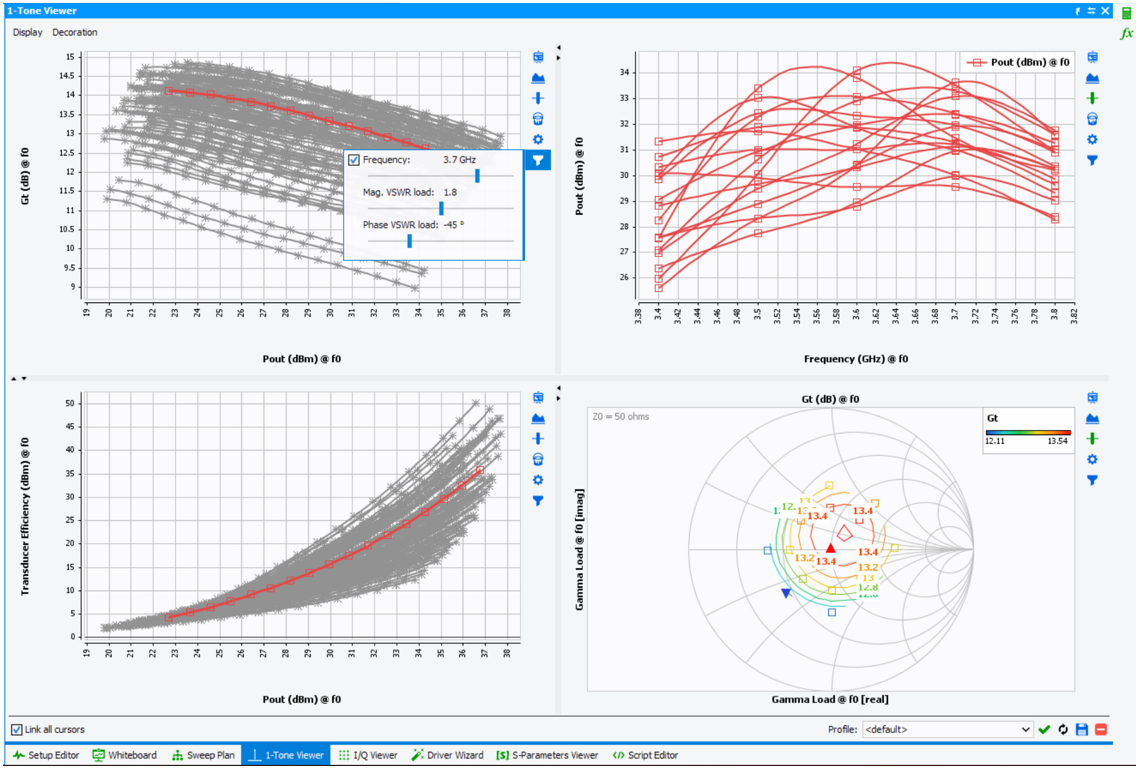Image resolution: width=1136 pixels, height=769 pixels.
Task: Apply the profile with the green checkmark
Action: pos(1044,730)
